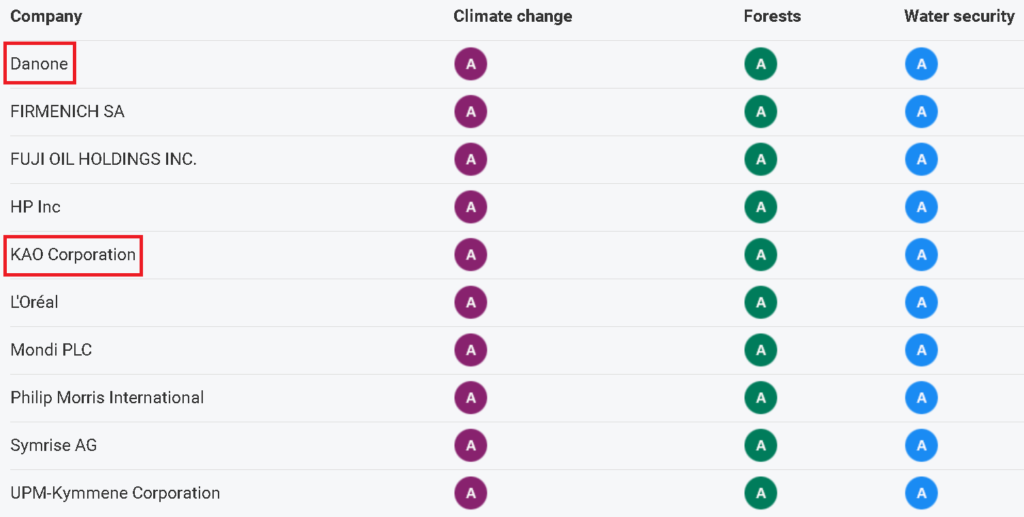Click Mondi PLC's green Forests badge
The height and width of the screenshot is (517, 1024).
tap(760, 351)
